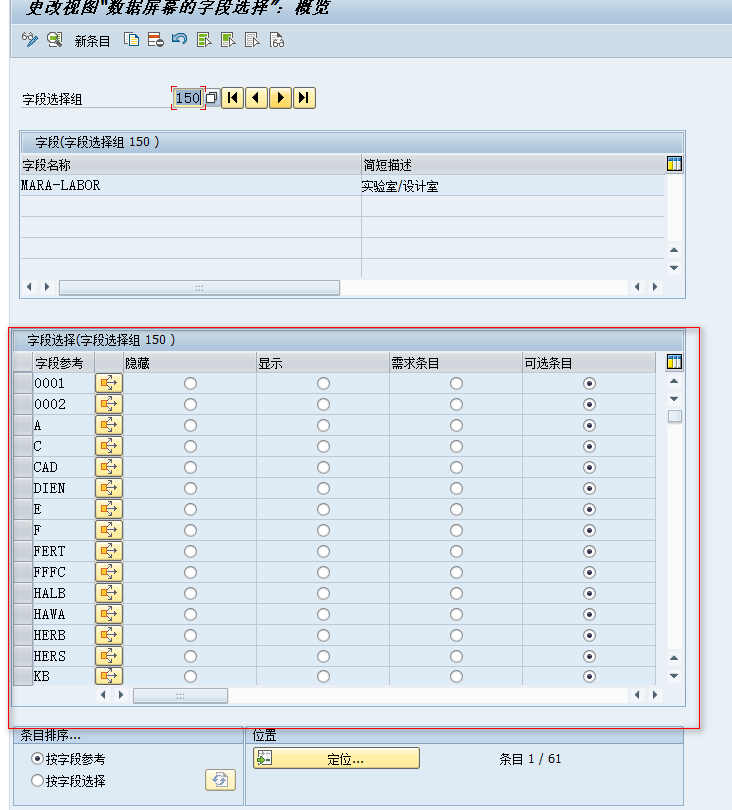Click the 隐藏 column header
Image resolution: width=732 pixels, height=810 pixels.
(190, 363)
